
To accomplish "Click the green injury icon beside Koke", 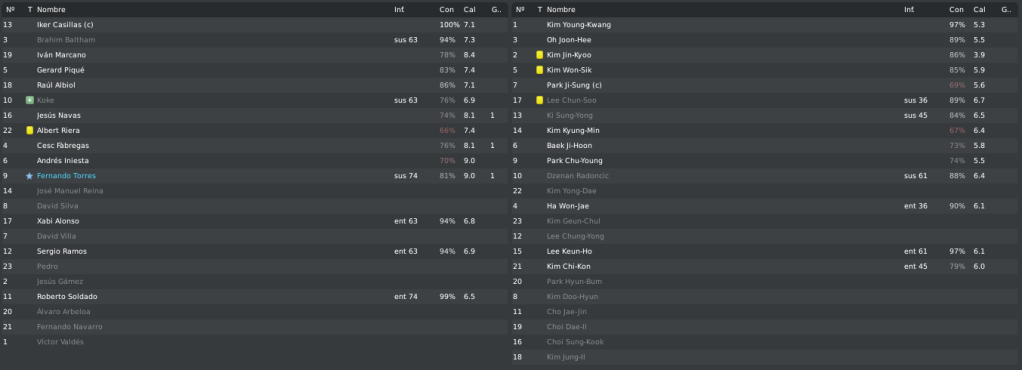I will [x=29, y=100].
